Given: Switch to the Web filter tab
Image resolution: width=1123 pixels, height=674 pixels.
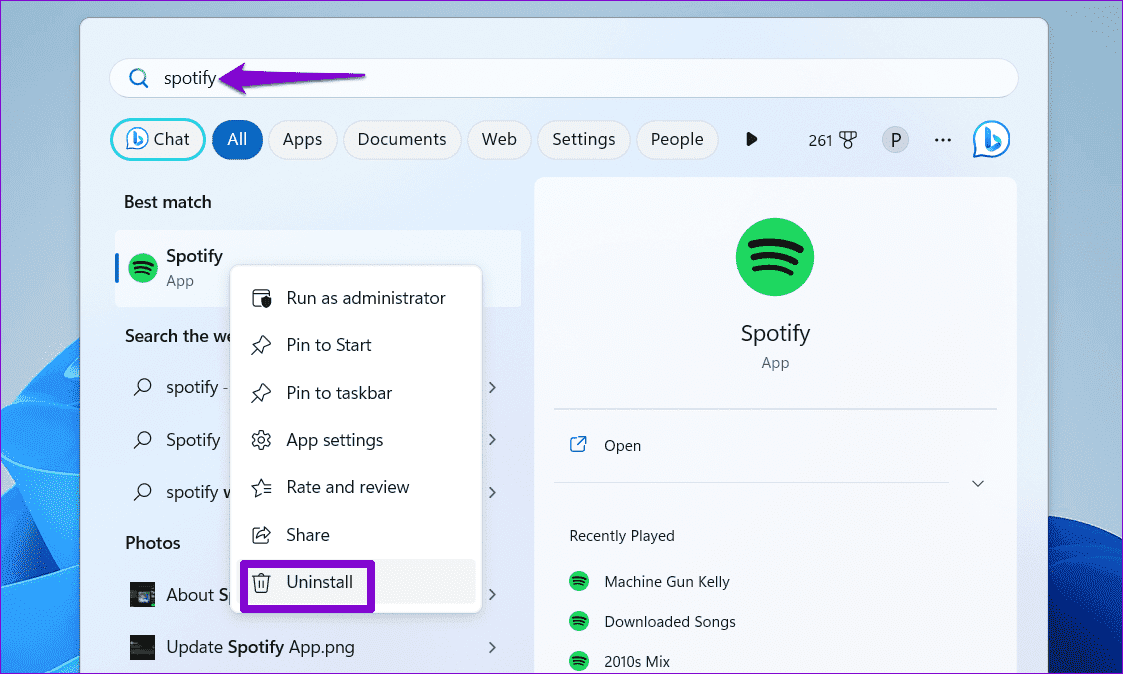Looking at the screenshot, I should pyautogui.click(x=499, y=140).
